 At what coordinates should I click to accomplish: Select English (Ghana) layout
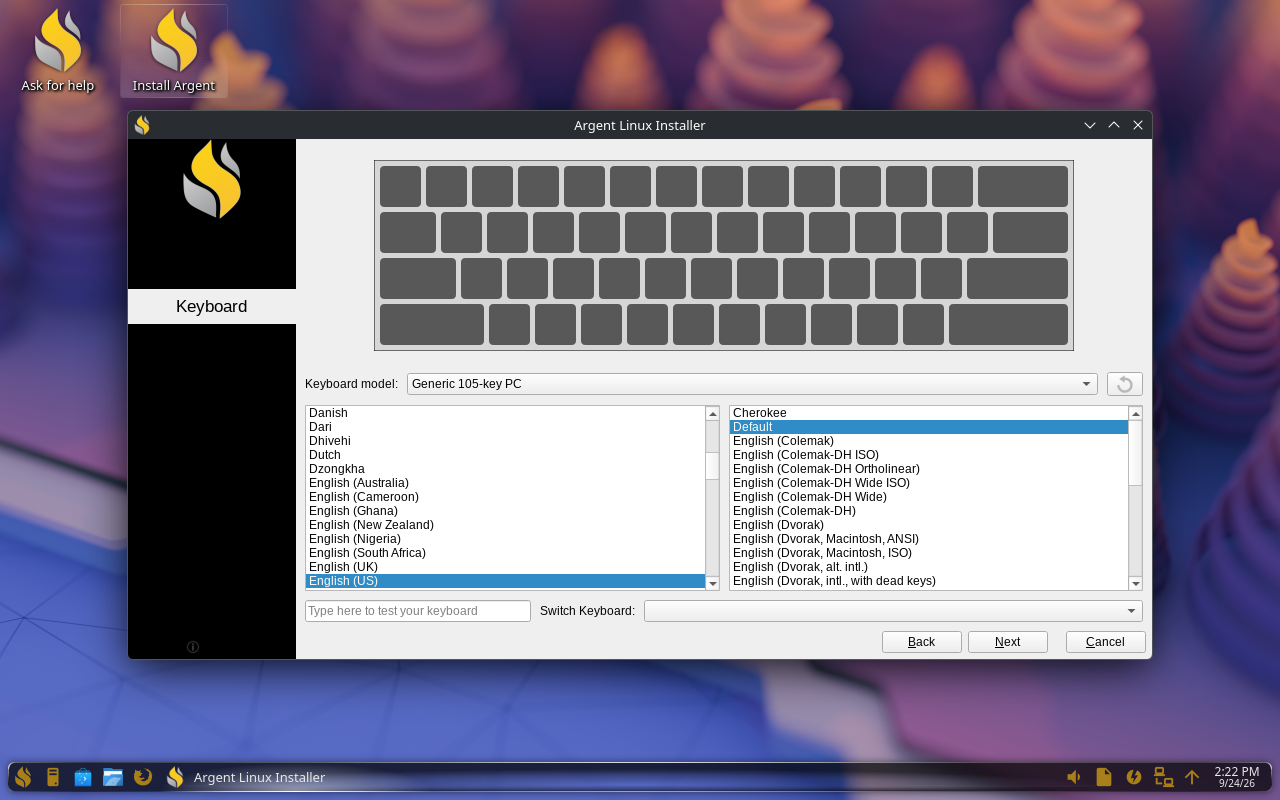point(505,511)
